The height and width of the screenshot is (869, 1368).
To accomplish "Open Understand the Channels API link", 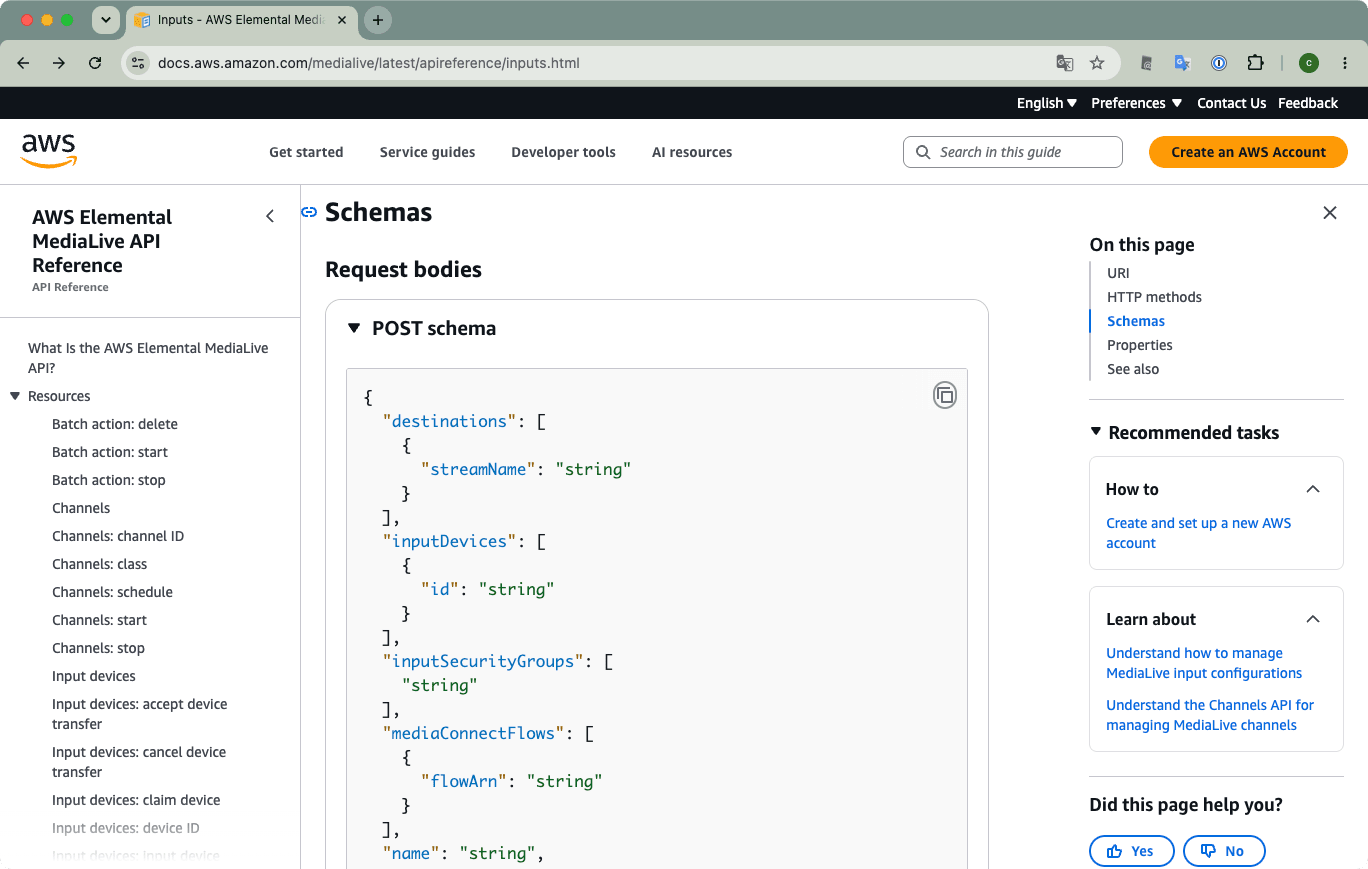I will point(1210,715).
